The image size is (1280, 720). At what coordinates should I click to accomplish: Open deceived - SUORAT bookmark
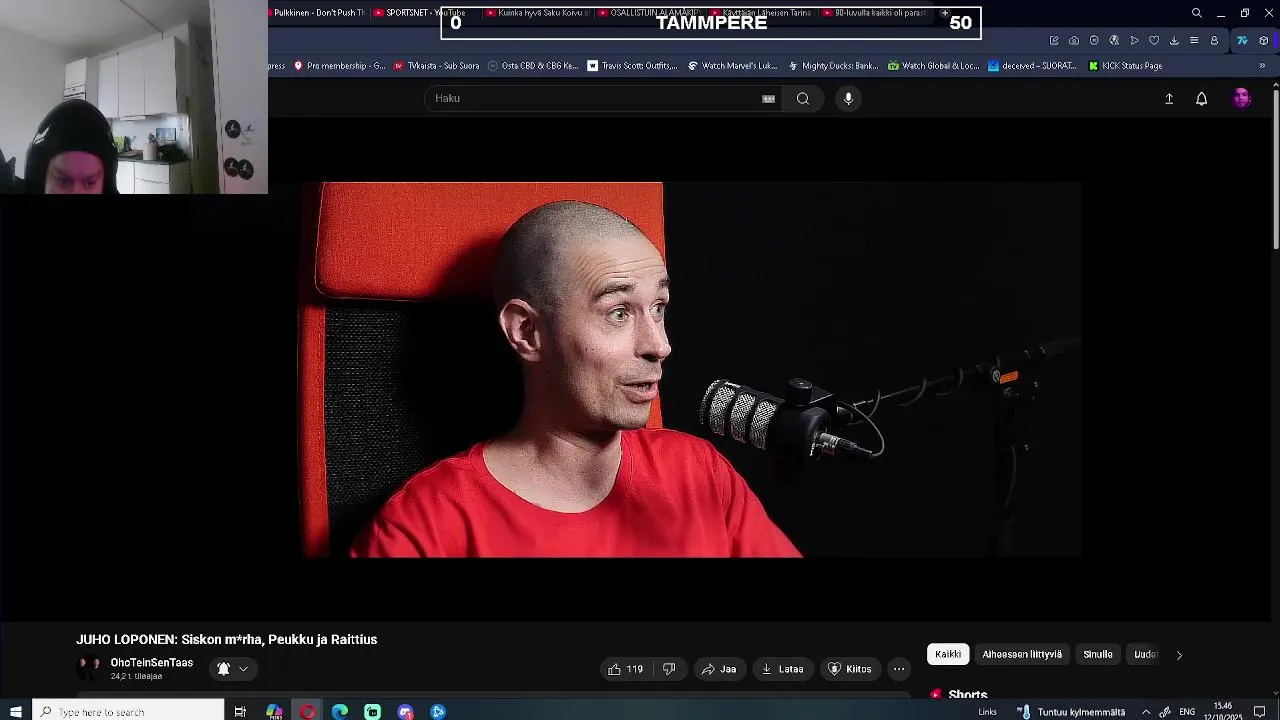point(1031,66)
